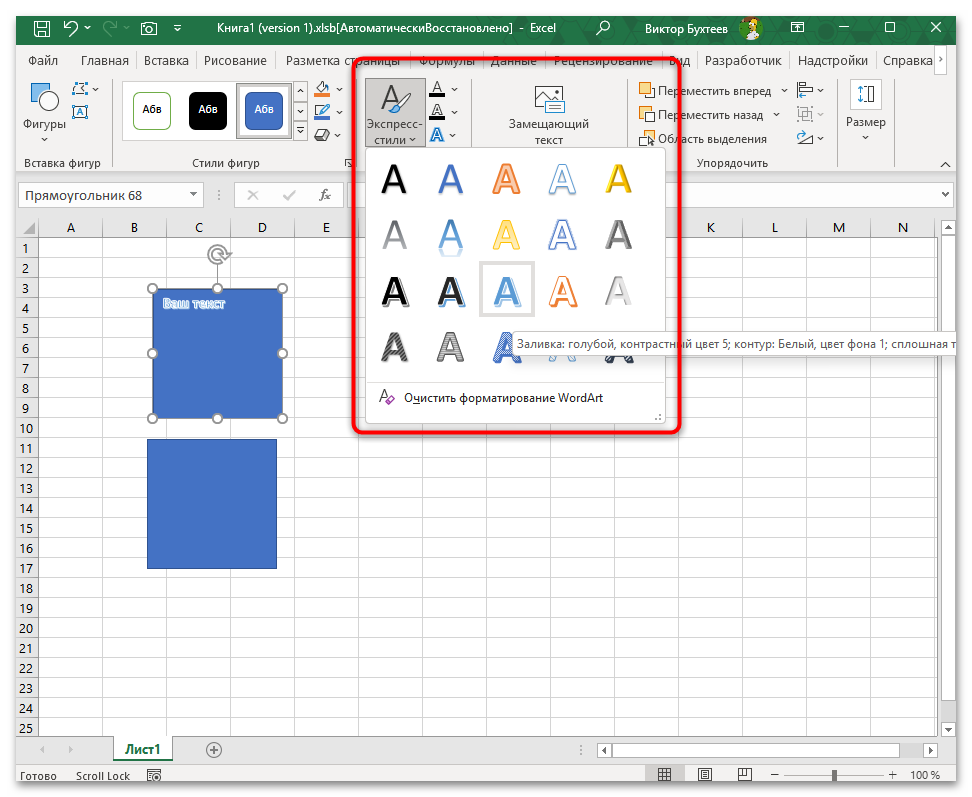Open the Надстройки tab
This screenshot has width=972, height=797.
tap(833, 61)
